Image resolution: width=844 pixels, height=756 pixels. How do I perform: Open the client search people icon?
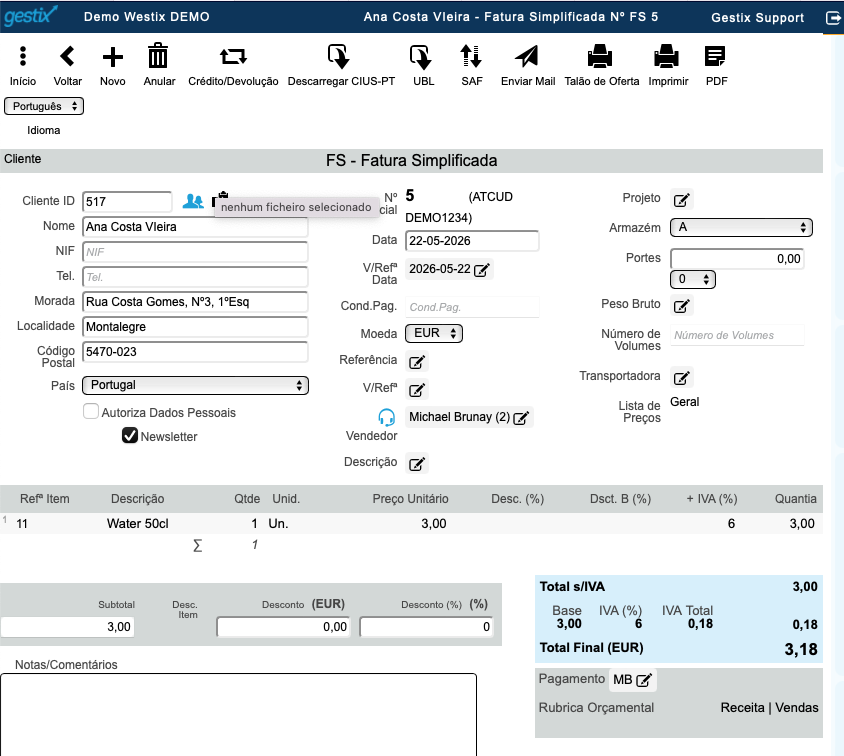click(x=193, y=201)
